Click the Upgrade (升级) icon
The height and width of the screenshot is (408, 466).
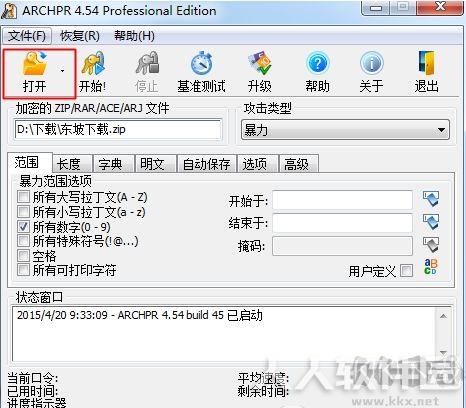[260, 63]
